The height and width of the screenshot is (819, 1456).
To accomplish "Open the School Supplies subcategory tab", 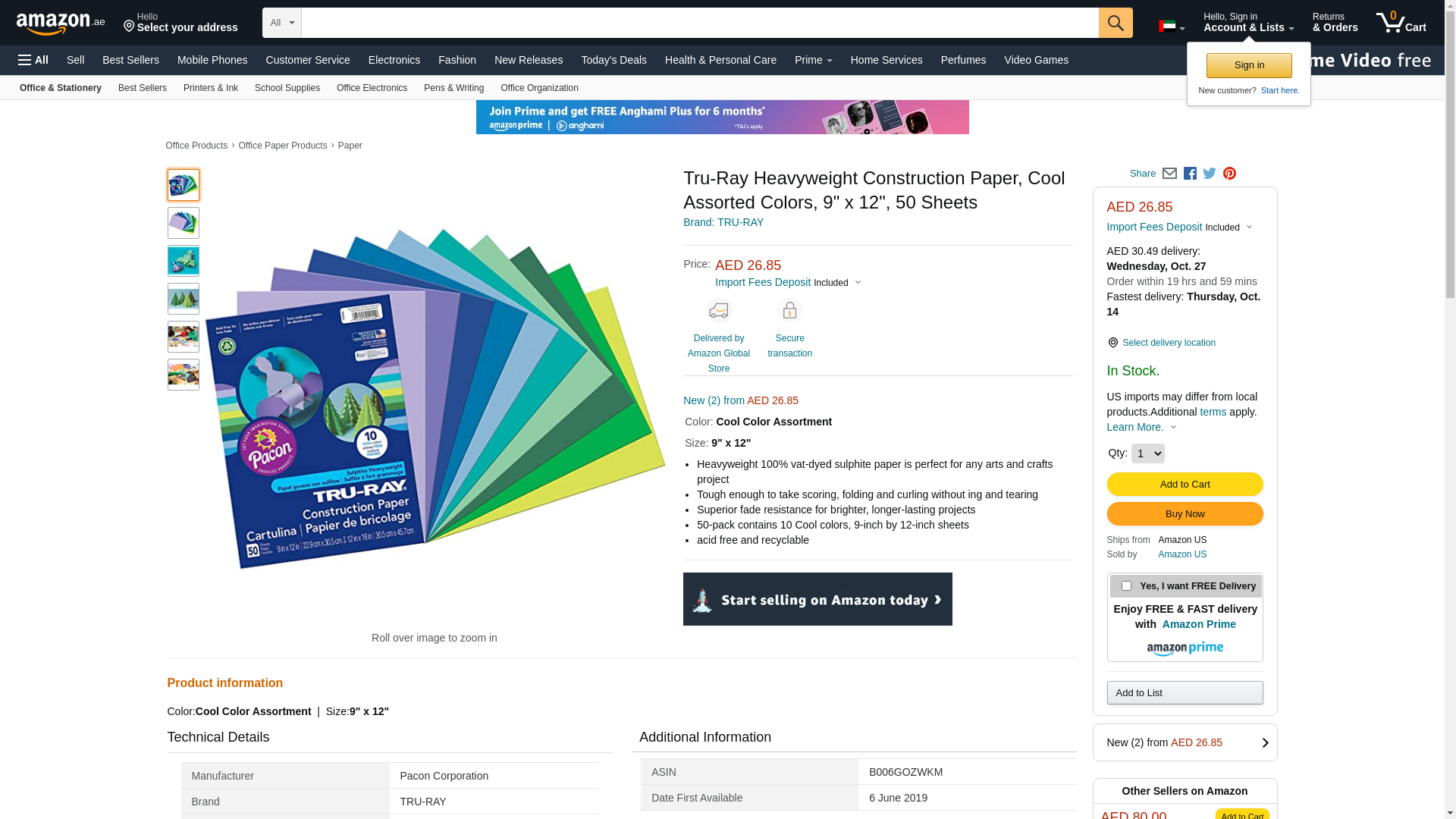I will pyautogui.click(x=287, y=88).
